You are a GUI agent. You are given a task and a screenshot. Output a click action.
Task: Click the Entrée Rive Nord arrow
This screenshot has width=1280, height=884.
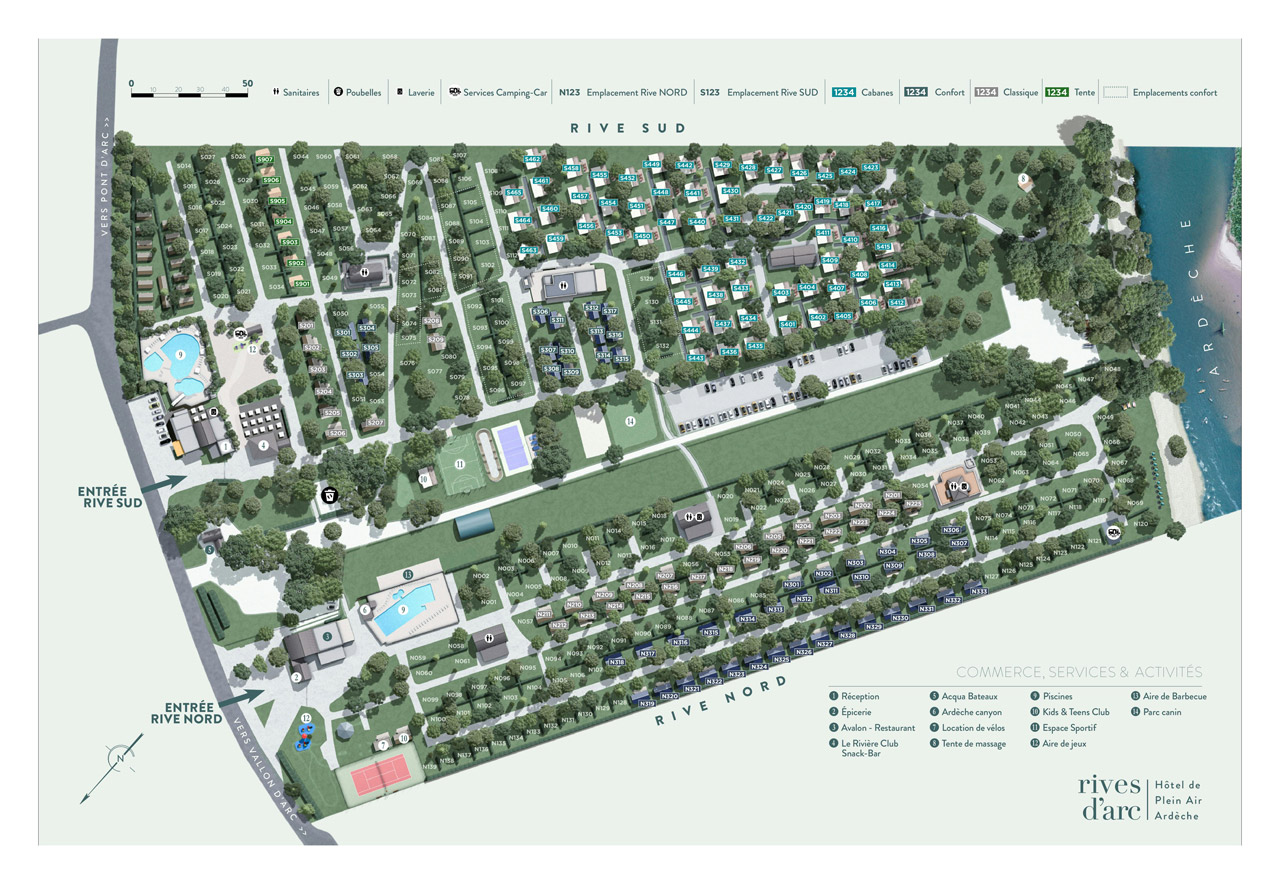[x=240, y=696]
